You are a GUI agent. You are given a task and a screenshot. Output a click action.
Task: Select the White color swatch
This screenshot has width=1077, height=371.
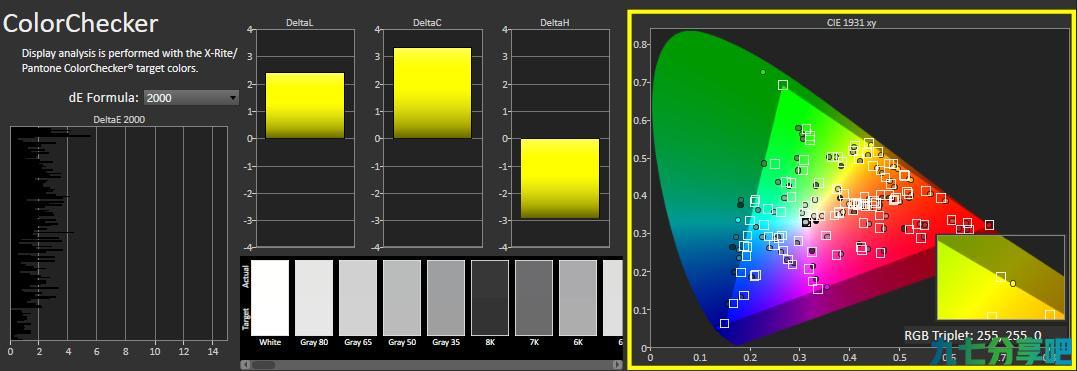tap(271, 297)
